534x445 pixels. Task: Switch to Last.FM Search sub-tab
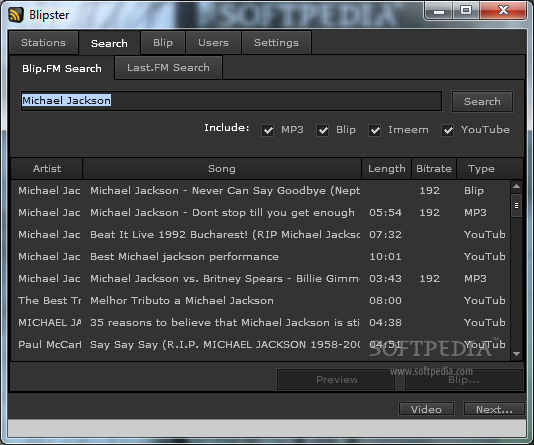point(169,67)
